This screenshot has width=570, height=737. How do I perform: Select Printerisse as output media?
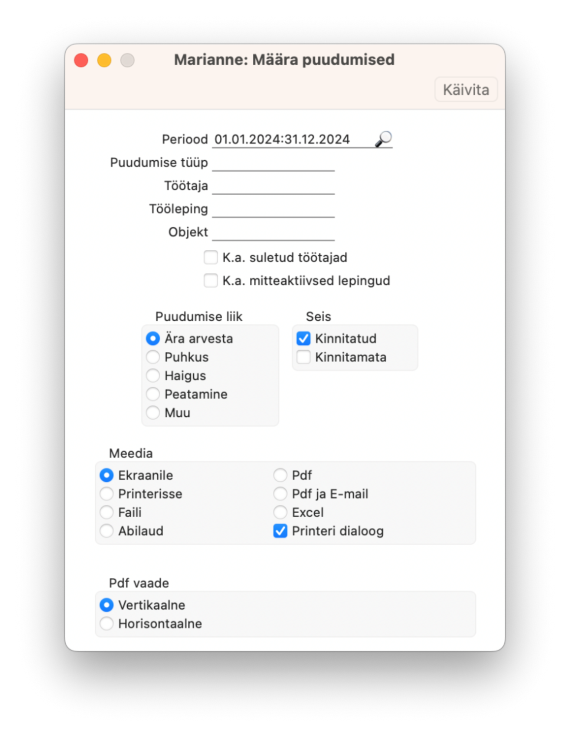click(107, 494)
